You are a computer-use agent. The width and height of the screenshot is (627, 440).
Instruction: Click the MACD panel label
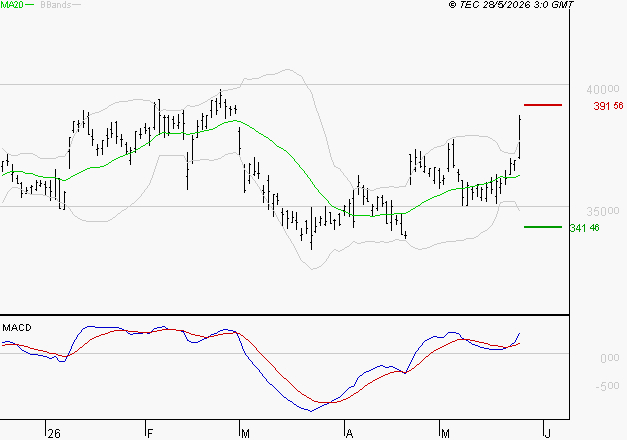coord(17,328)
